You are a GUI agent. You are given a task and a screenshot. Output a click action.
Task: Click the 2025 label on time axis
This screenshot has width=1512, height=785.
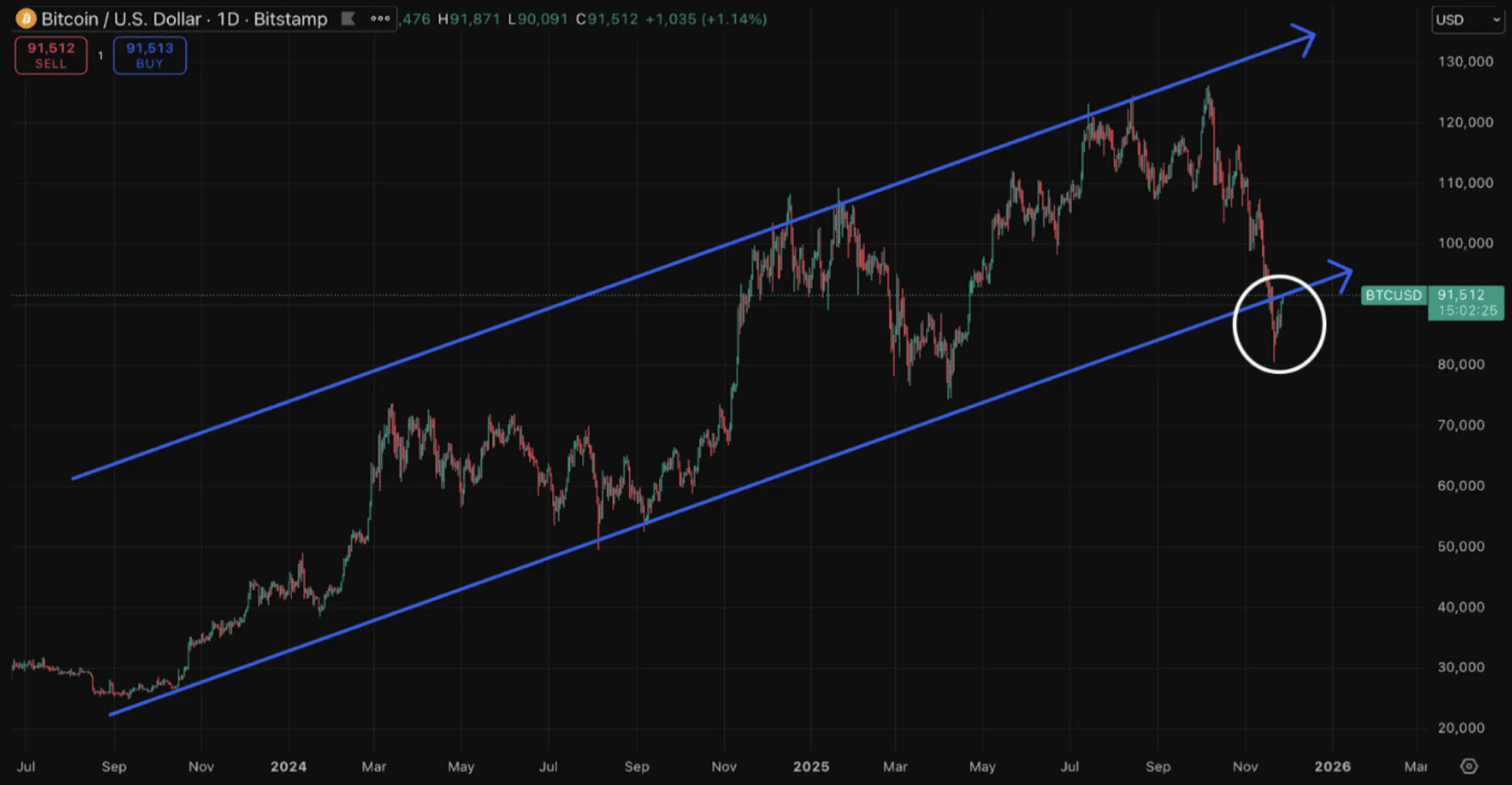tap(811, 767)
